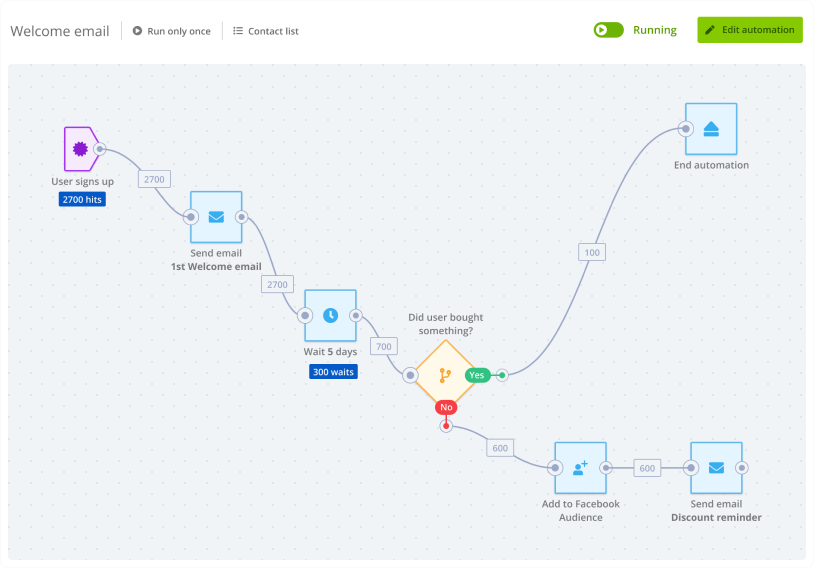Select the Did user bought something condition diamond

(x=445, y=375)
